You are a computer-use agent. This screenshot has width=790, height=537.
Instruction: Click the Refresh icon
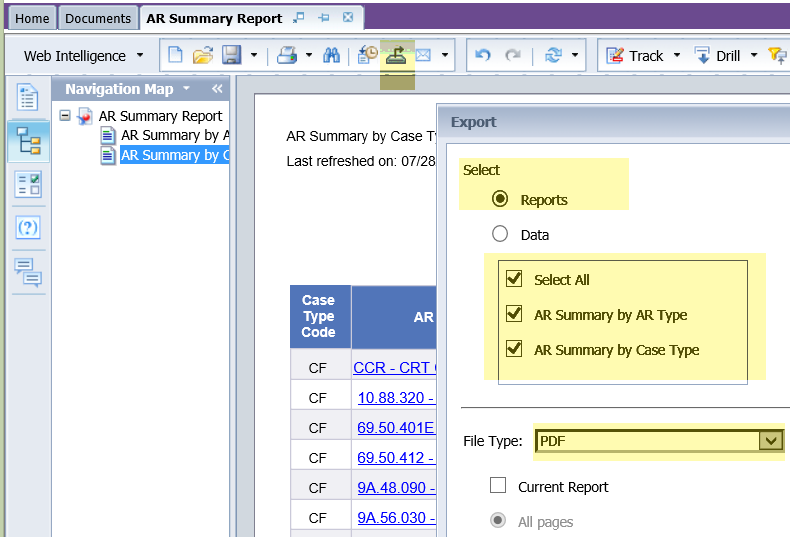[553, 55]
